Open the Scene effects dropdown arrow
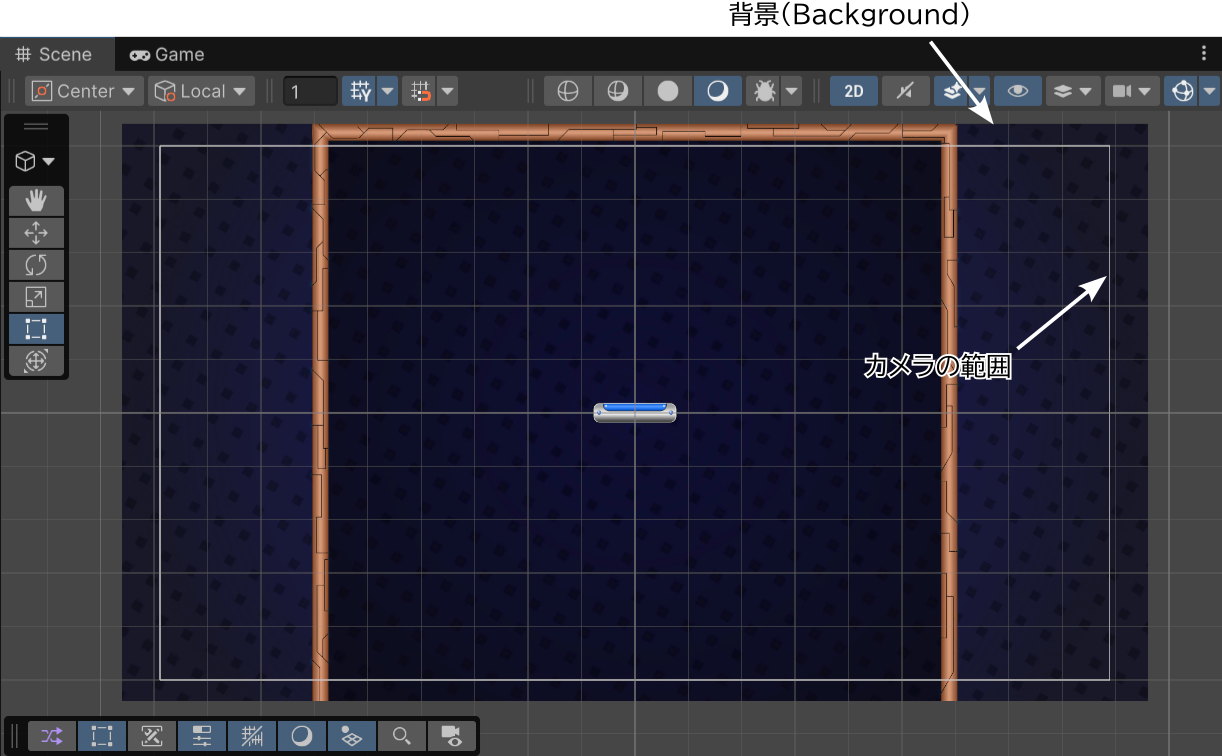This screenshot has width=1222, height=756. (980, 91)
